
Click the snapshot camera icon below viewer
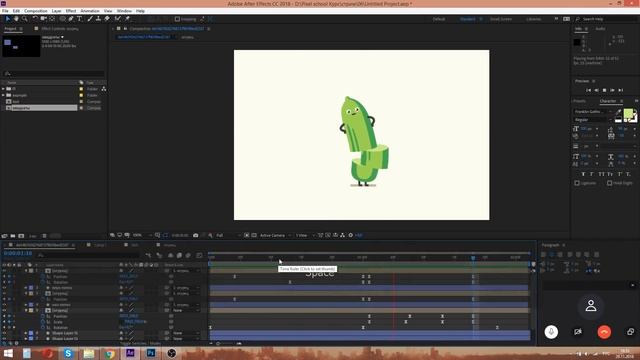pyautogui.click(x=196, y=235)
